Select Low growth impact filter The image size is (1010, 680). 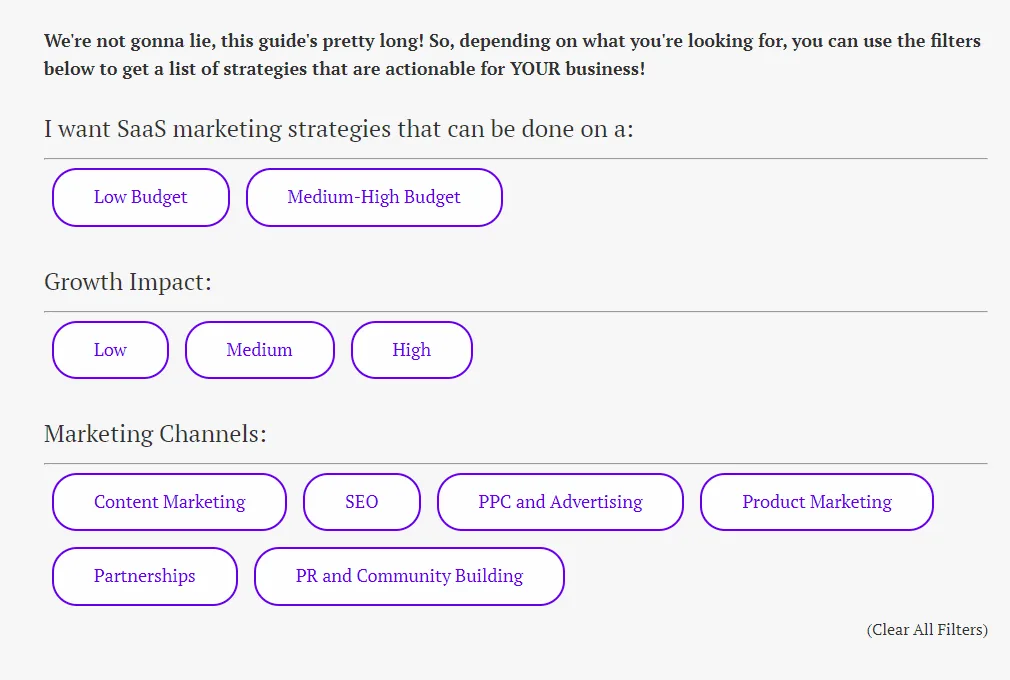110,350
